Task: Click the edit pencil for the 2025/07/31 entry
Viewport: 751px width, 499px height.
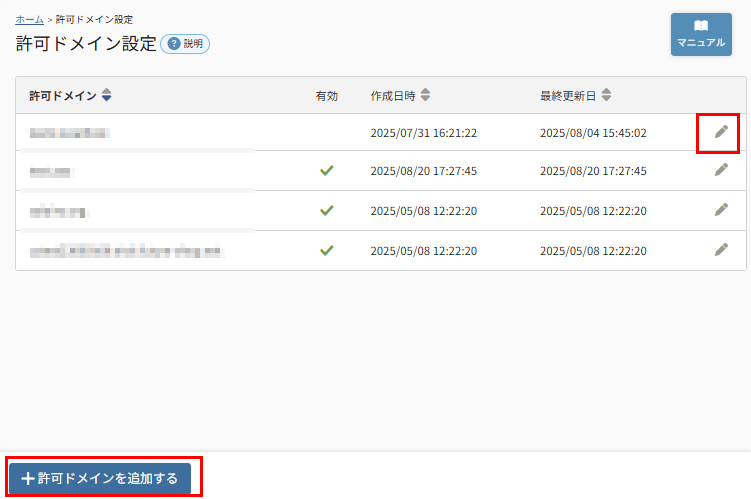Action: click(720, 132)
